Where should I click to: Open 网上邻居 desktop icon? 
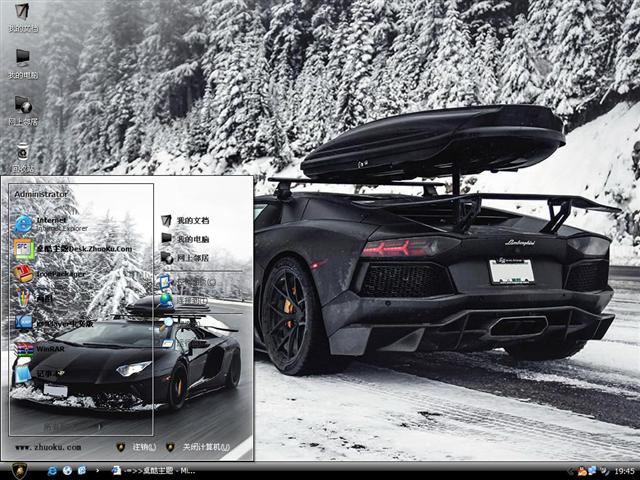point(23,111)
